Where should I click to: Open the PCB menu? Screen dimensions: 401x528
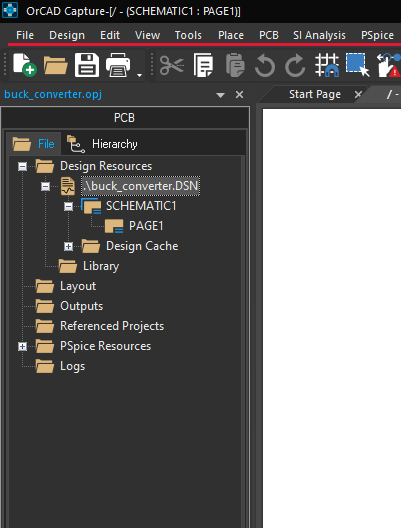pos(269,35)
